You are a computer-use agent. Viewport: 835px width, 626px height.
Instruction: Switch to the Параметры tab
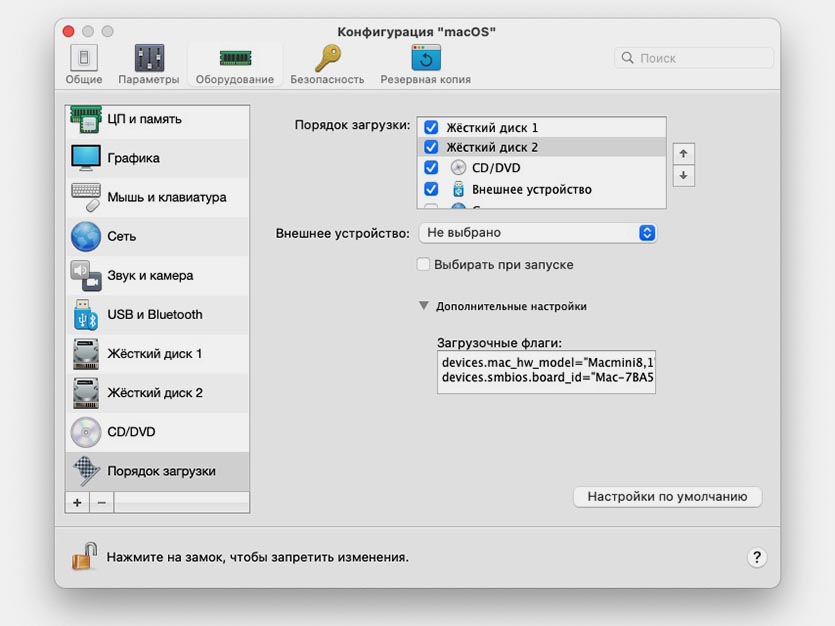pos(149,64)
